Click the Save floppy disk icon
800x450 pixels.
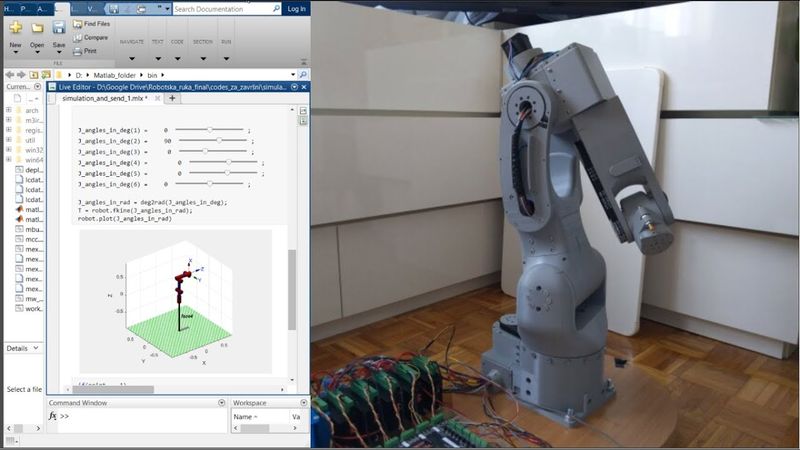tap(59, 28)
